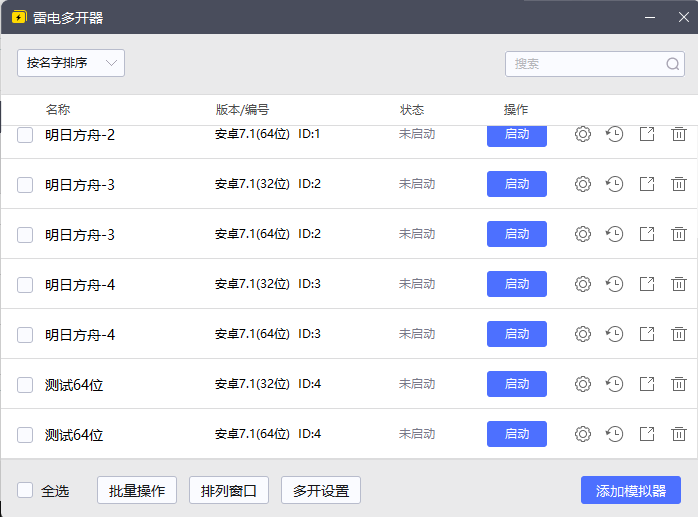This screenshot has width=698, height=517.
Task: Start the 明日方舟-4 32位 instance with 启动
Action: [516, 284]
